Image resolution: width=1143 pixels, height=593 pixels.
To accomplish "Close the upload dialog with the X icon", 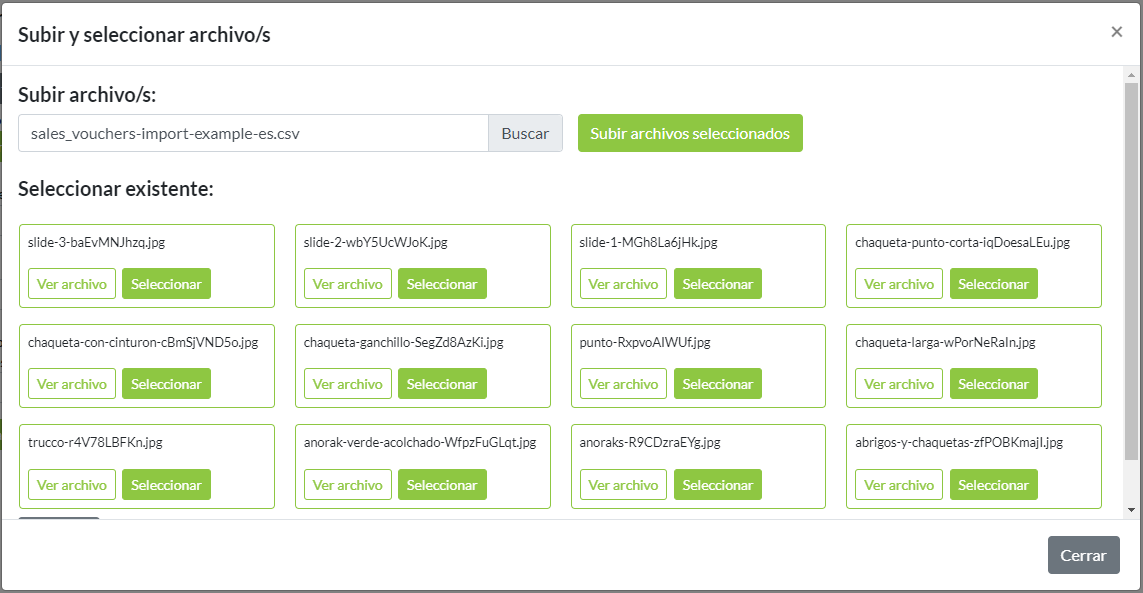I will coord(1116,32).
